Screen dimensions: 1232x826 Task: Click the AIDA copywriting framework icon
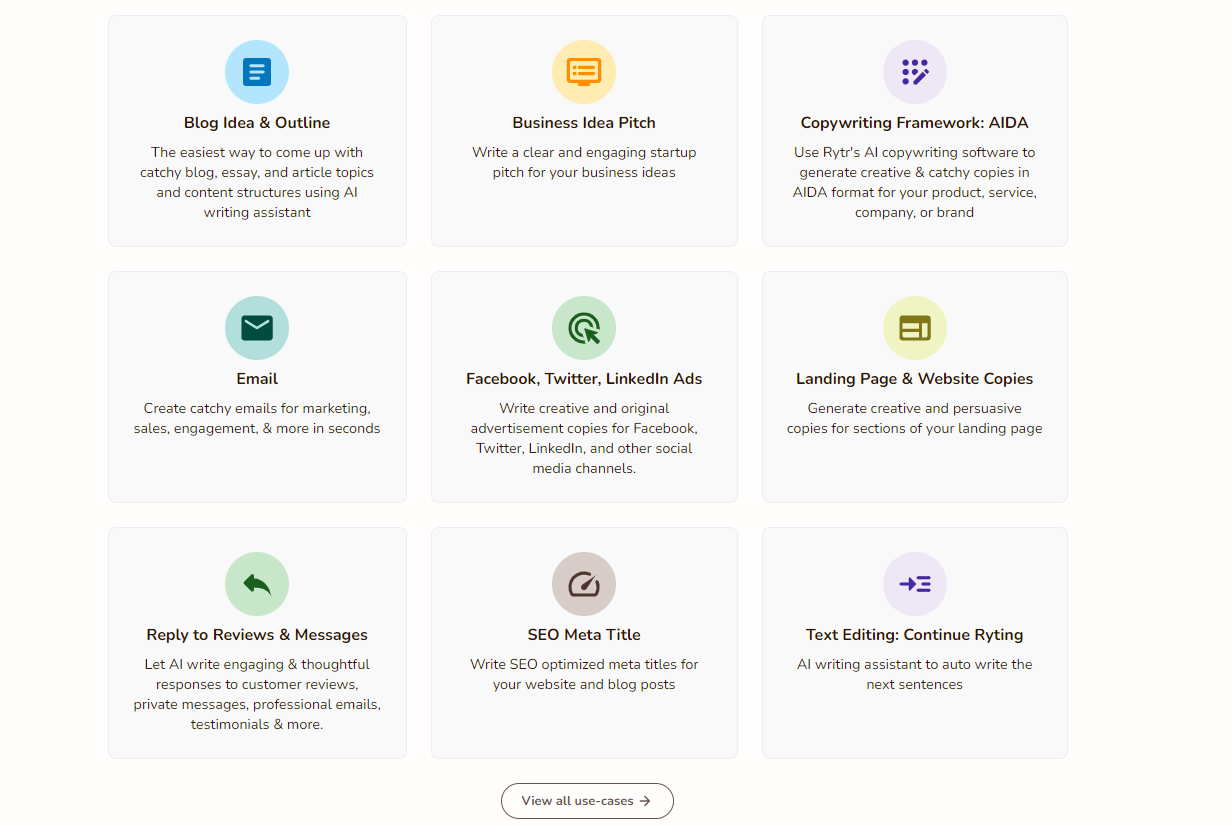click(915, 72)
